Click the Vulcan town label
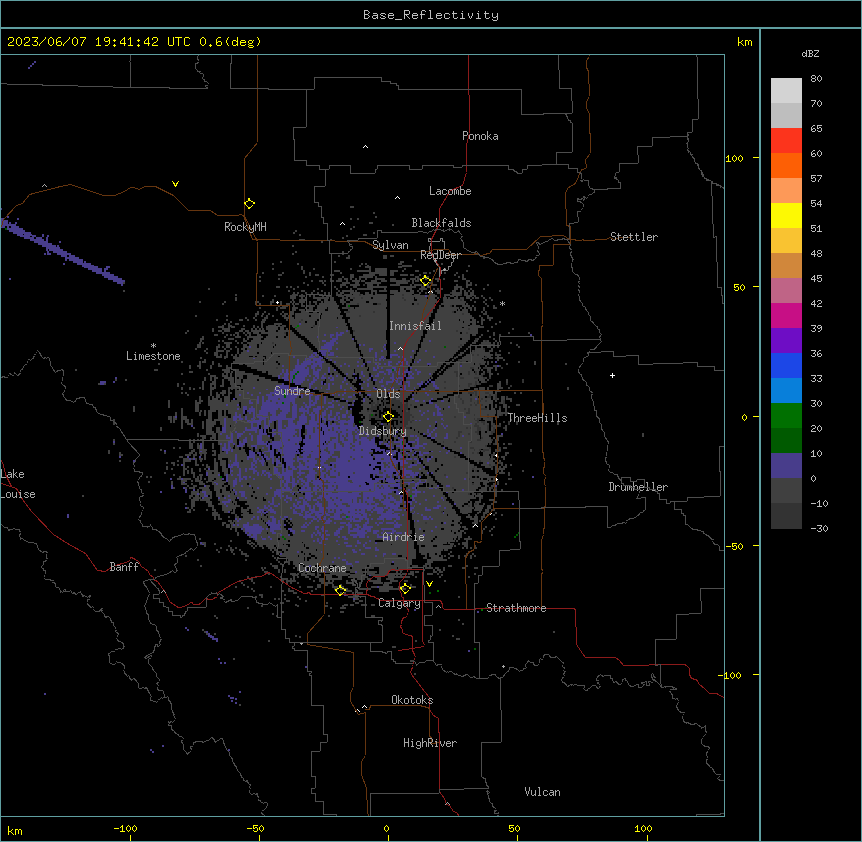Image resolution: width=862 pixels, height=842 pixels. [x=543, y=792]
